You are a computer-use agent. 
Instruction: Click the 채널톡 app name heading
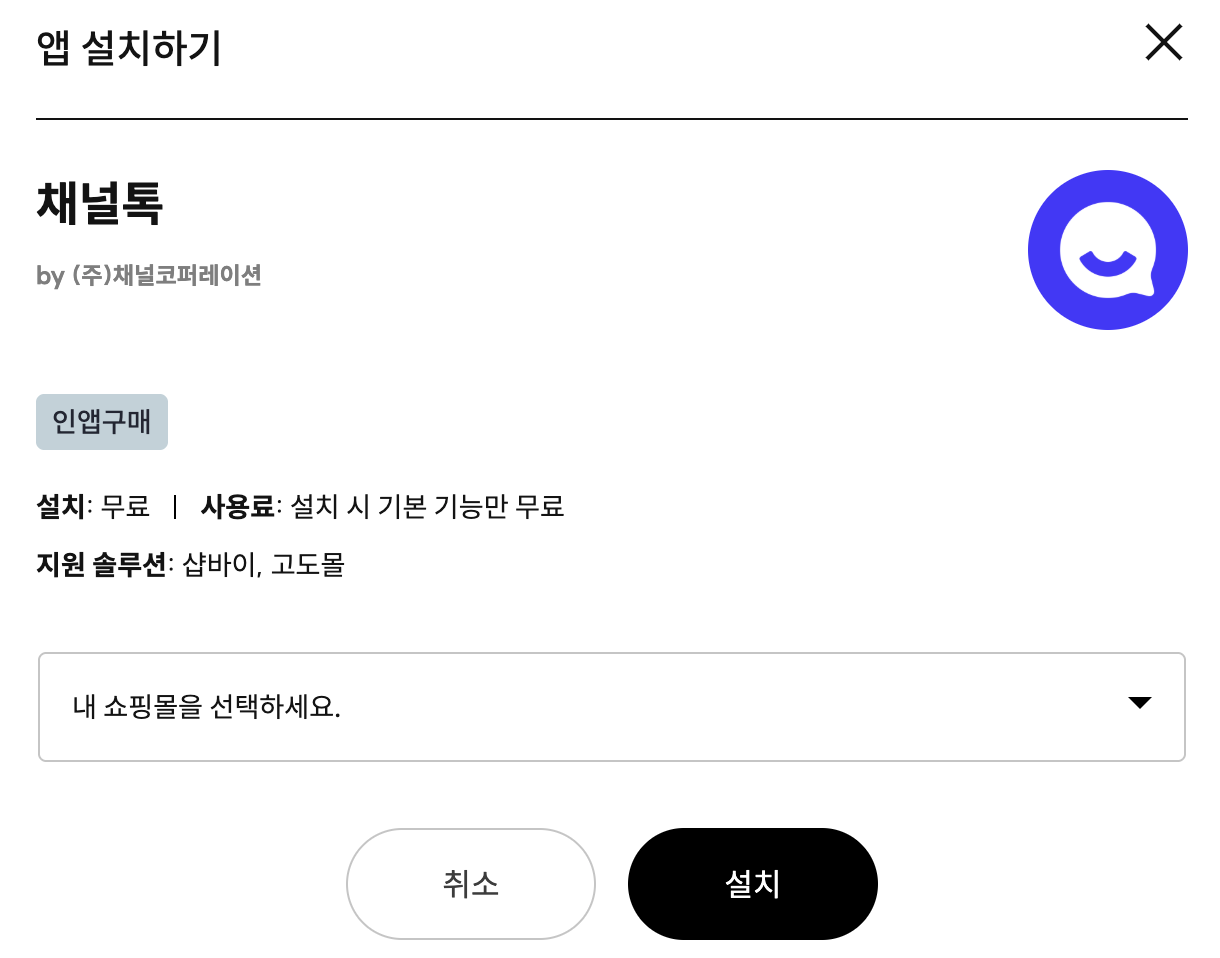pyautogui.click(x=100, y=204)
